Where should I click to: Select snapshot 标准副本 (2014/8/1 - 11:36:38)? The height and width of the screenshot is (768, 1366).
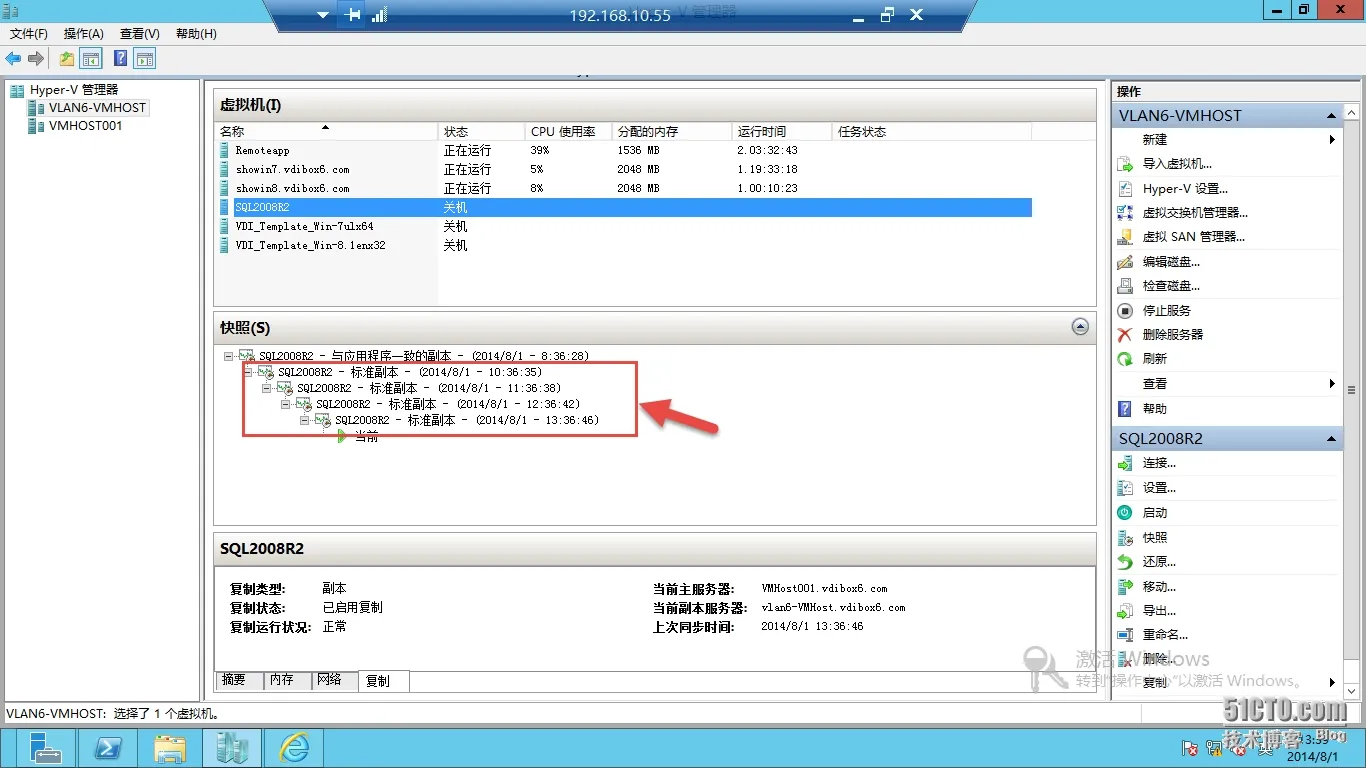pyautogui.click(x=429, y=388)
